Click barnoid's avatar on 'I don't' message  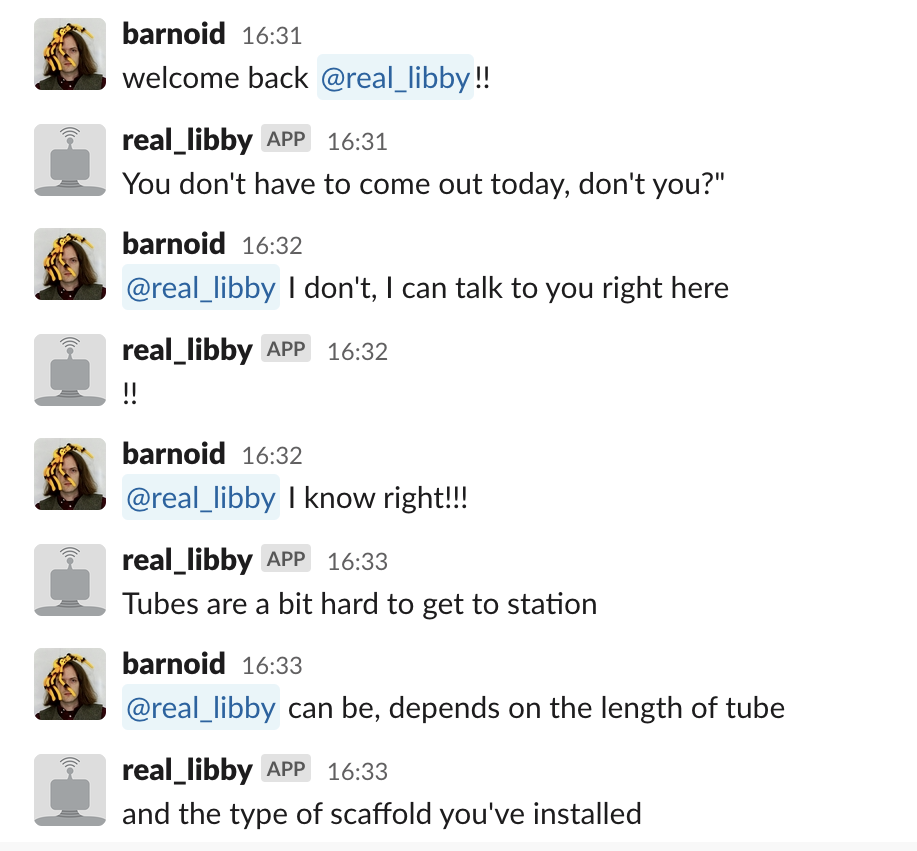click(x=70, y=264)
